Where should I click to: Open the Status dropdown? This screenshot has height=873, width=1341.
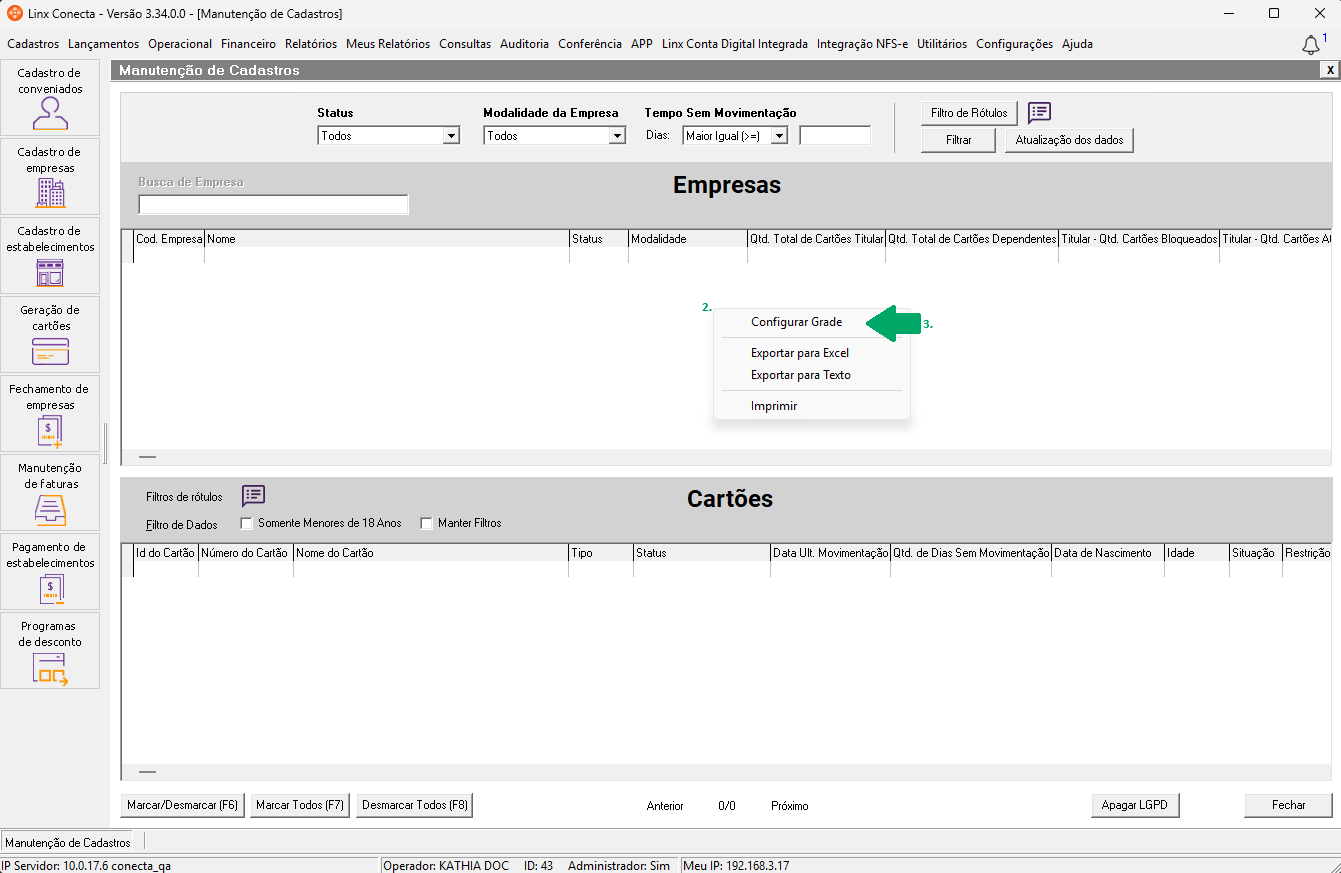coord(451,136)
